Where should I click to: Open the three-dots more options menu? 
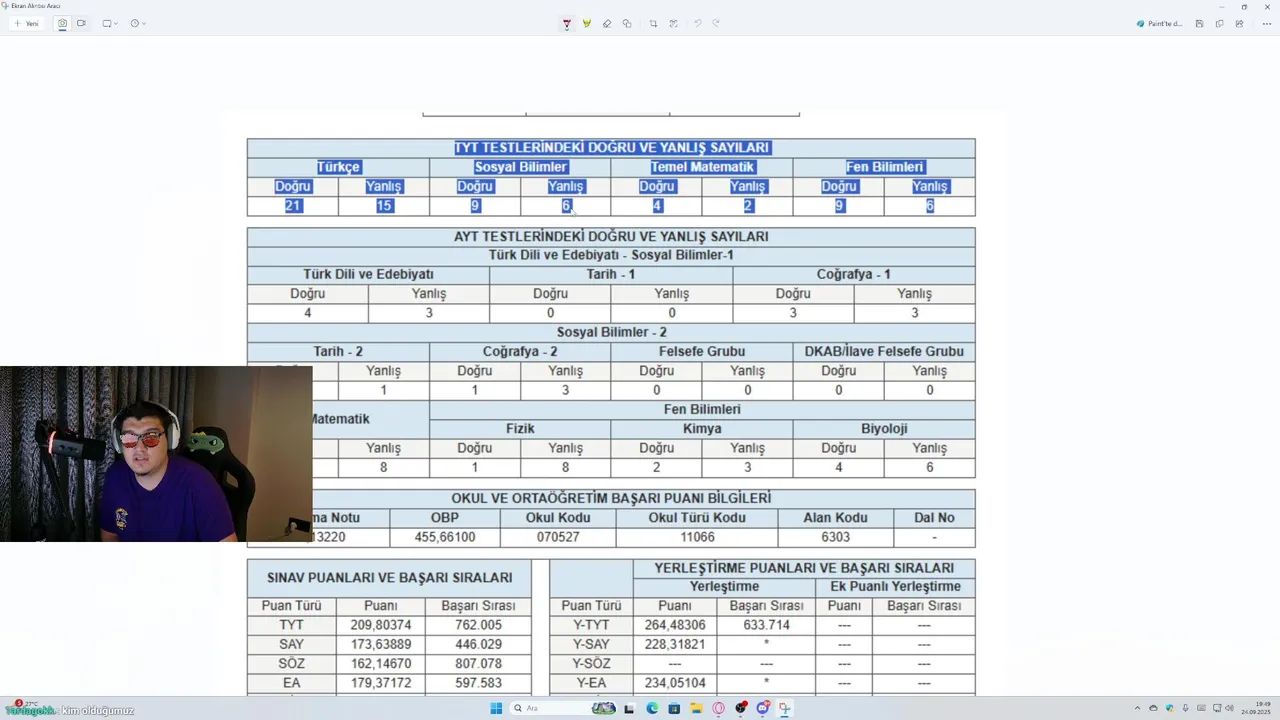1266,23
